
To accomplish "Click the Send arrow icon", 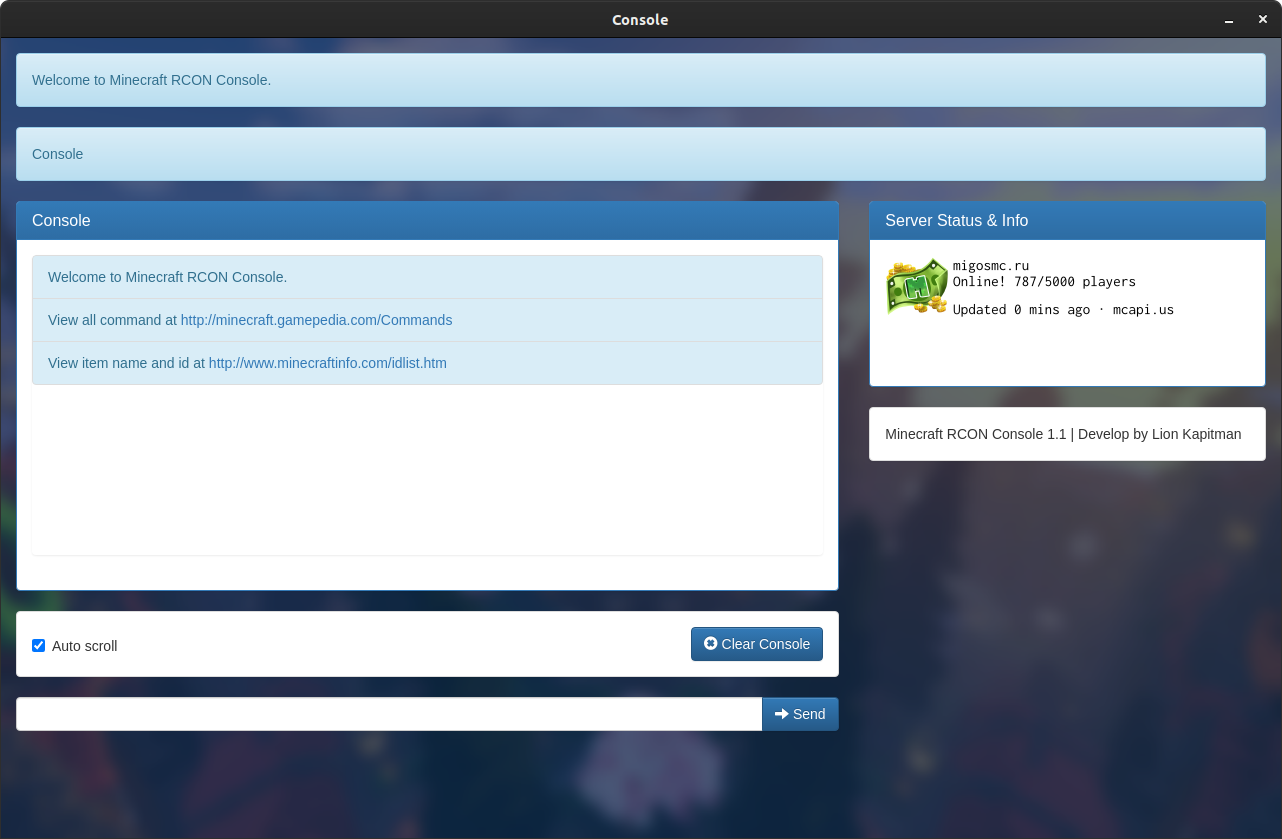I will (x=781, y=714).
